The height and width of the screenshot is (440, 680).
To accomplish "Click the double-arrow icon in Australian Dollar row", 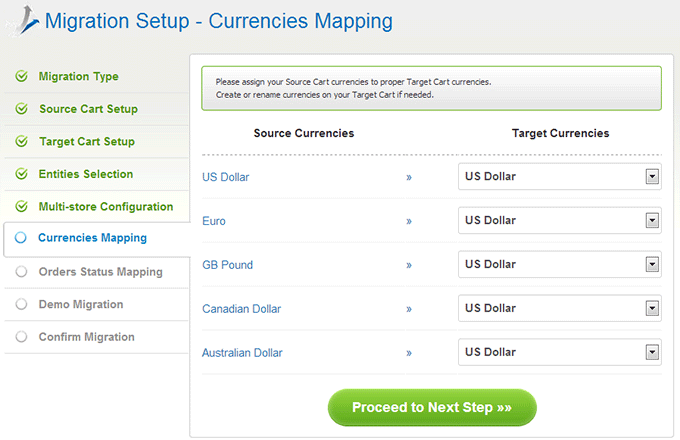I will tap(409, 353).
